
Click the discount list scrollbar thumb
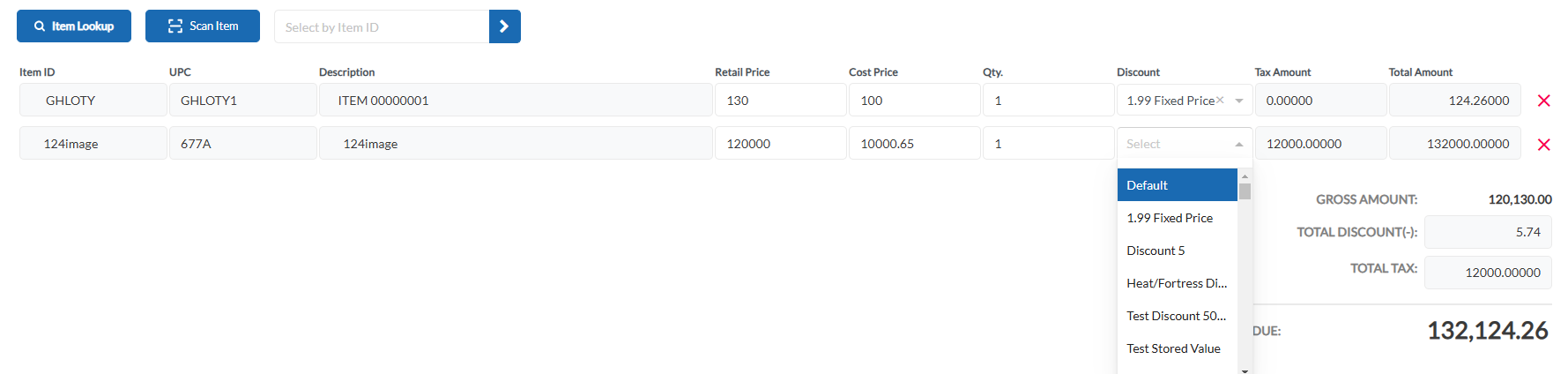tap(1245, 191)
